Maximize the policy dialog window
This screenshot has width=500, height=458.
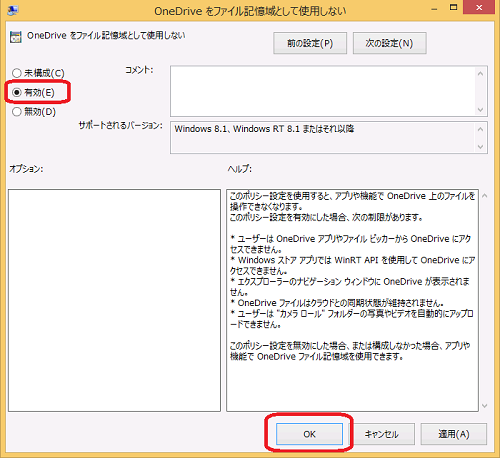click(x=453, y=7)
